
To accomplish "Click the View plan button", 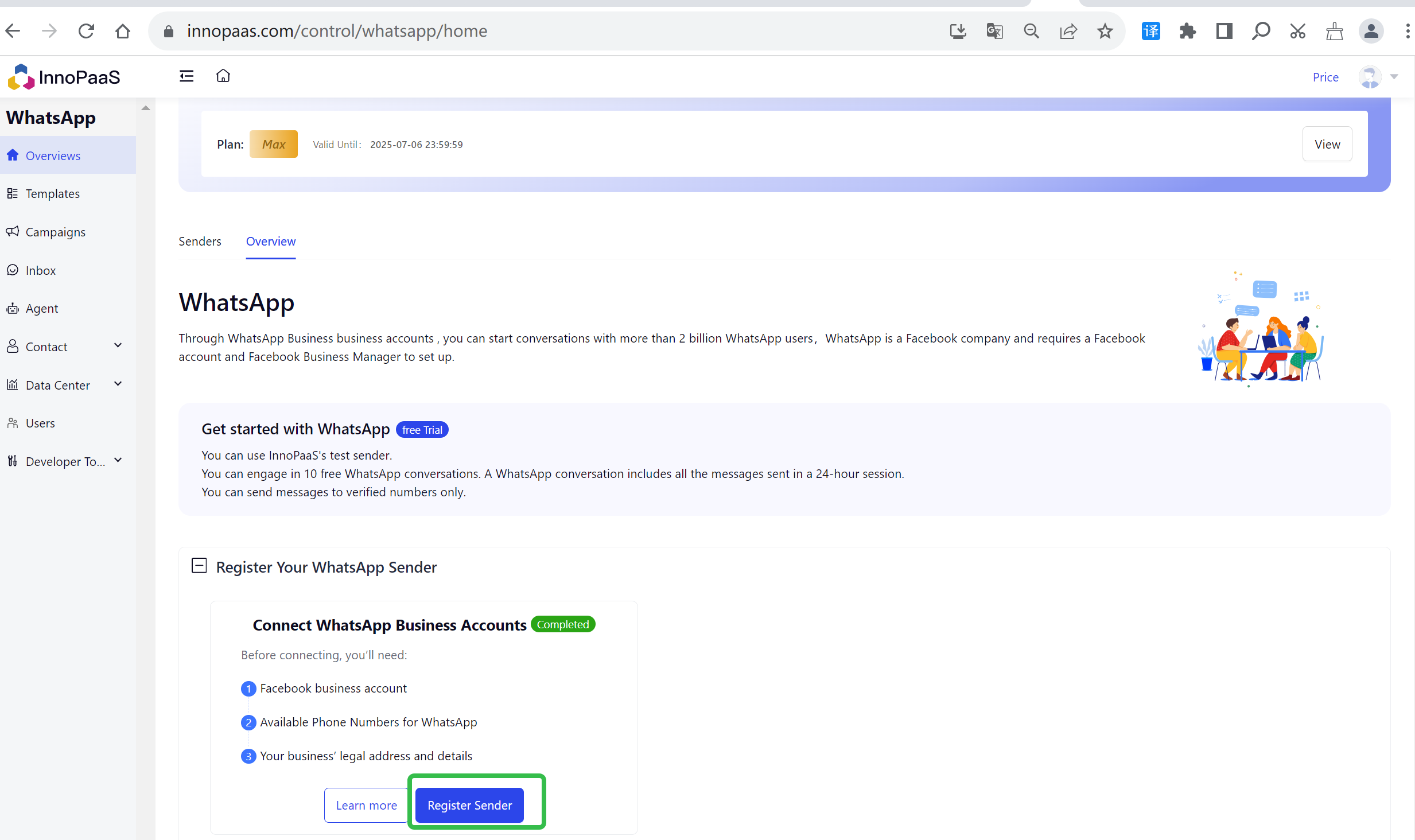I will pyautogui.click(x=1327, y=144).
